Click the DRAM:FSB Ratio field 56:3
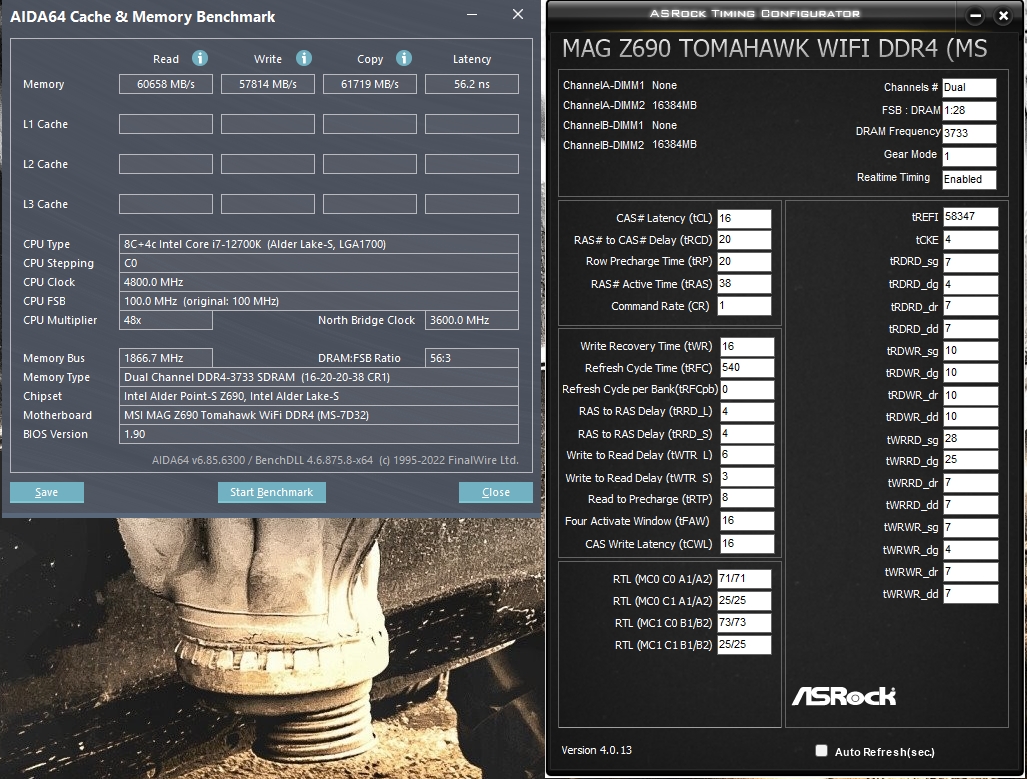The height and width of the screenshot is (779, 1027). pyautogui.click(x=472, y=358)
